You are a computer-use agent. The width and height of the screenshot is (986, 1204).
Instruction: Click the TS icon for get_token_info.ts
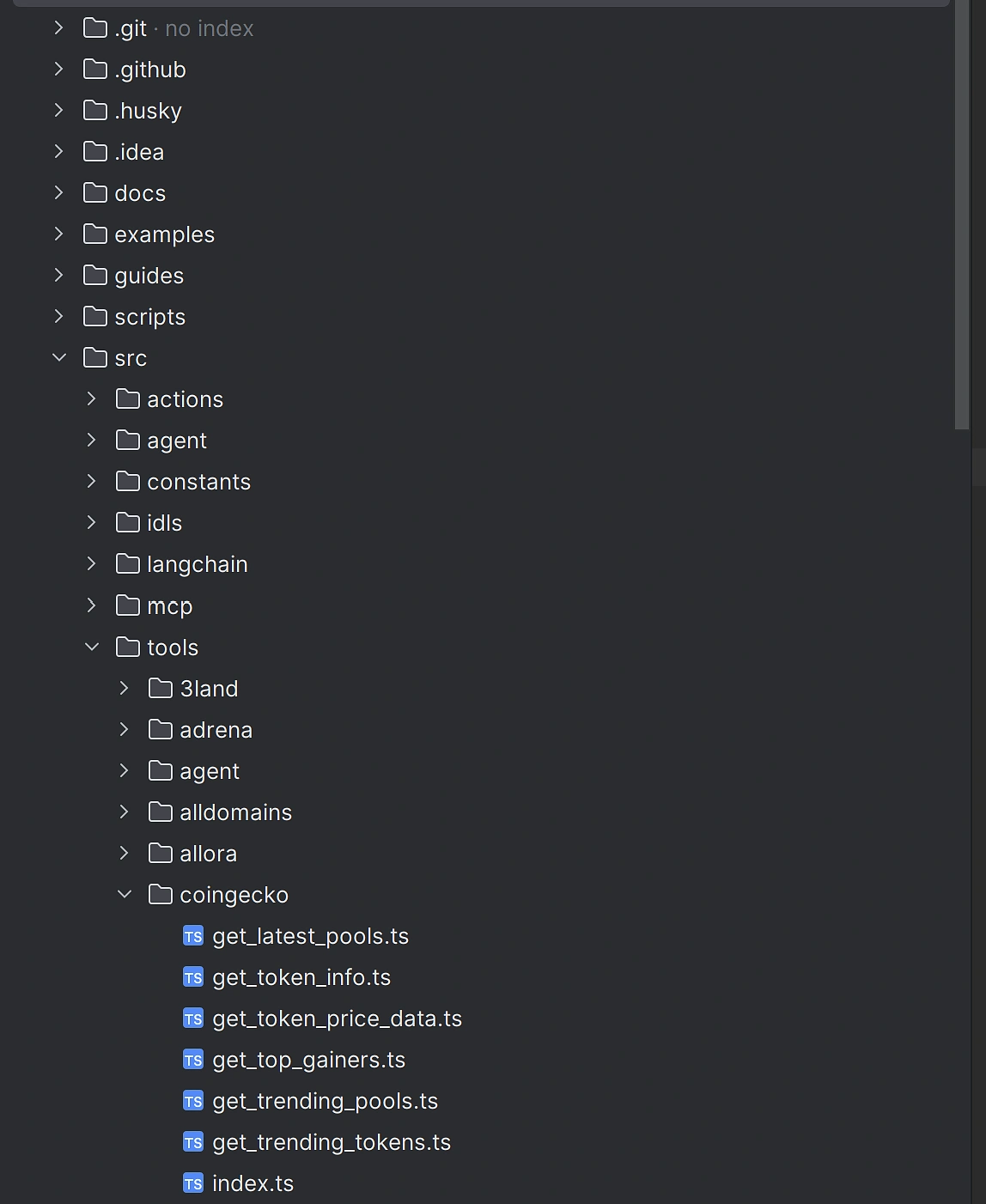click(193, 977)
